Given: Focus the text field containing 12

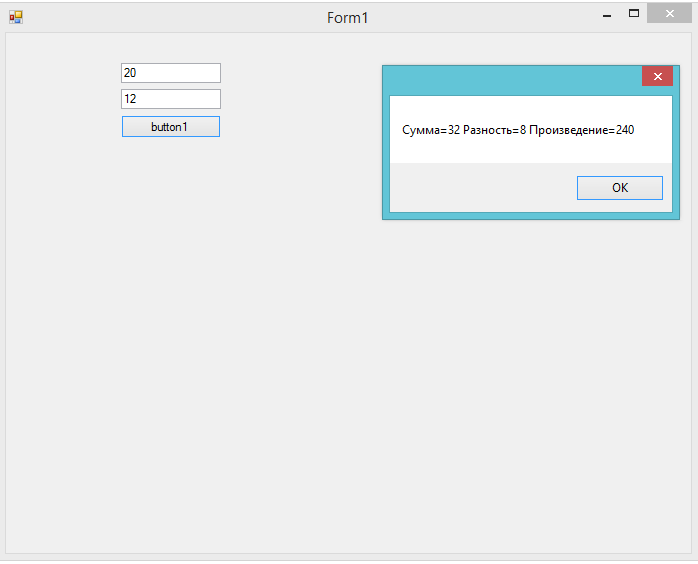Looking at the screenshot, I should 171,99.
